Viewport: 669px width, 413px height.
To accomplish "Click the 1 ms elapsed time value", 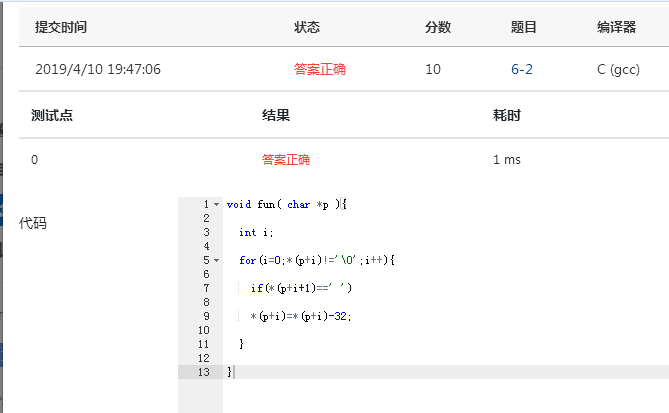I will [507, 160].
